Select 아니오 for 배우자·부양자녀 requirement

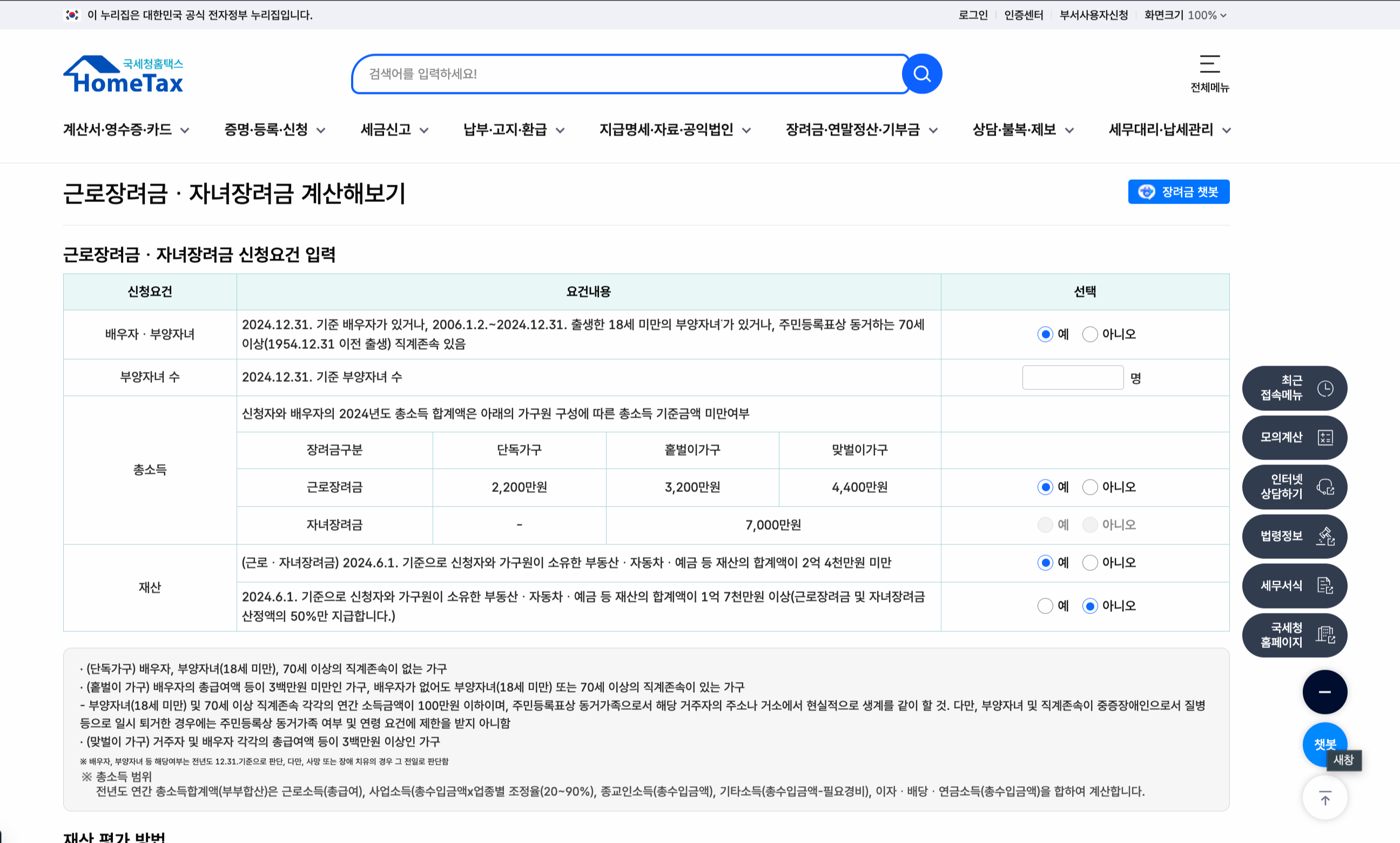pyautogui.click(x=1089, y=334)
